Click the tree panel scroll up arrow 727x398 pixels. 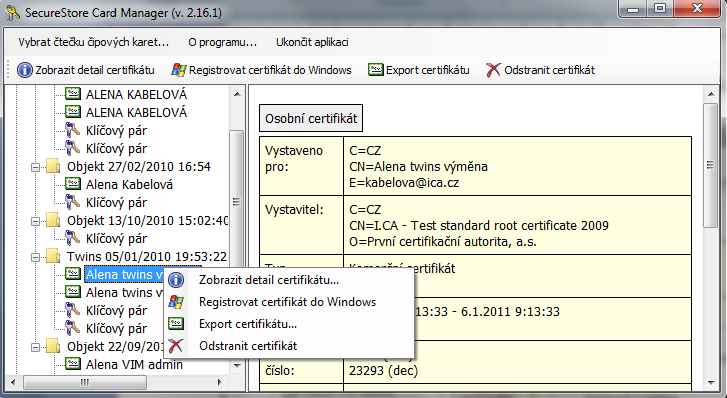pos(237,94)
